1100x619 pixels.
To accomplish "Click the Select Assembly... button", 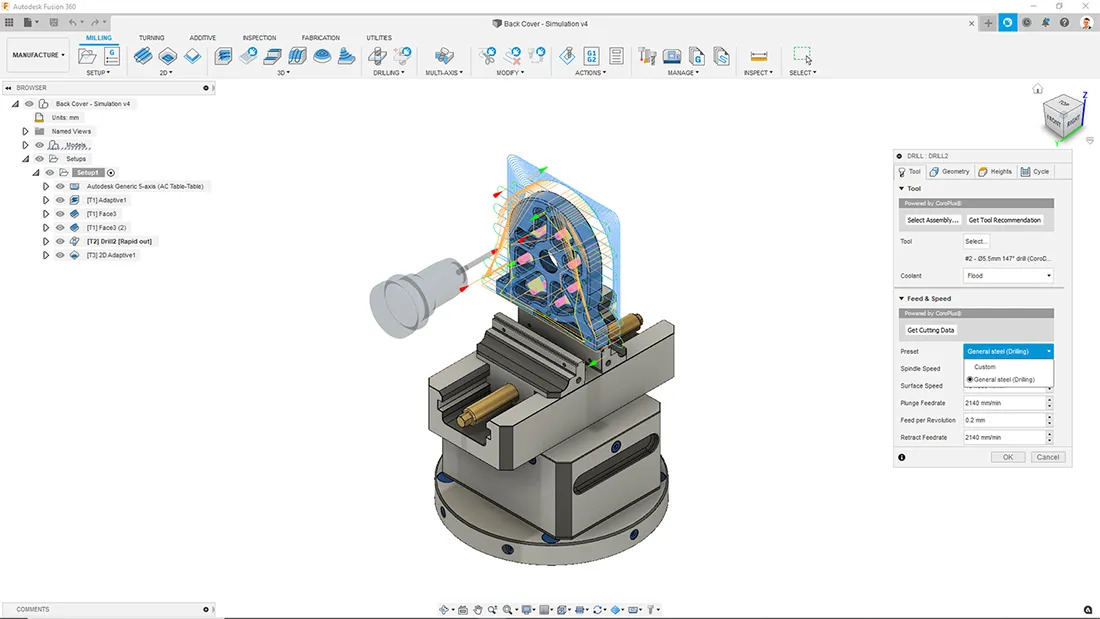I will pyautogui.click(x=932, y=220).
